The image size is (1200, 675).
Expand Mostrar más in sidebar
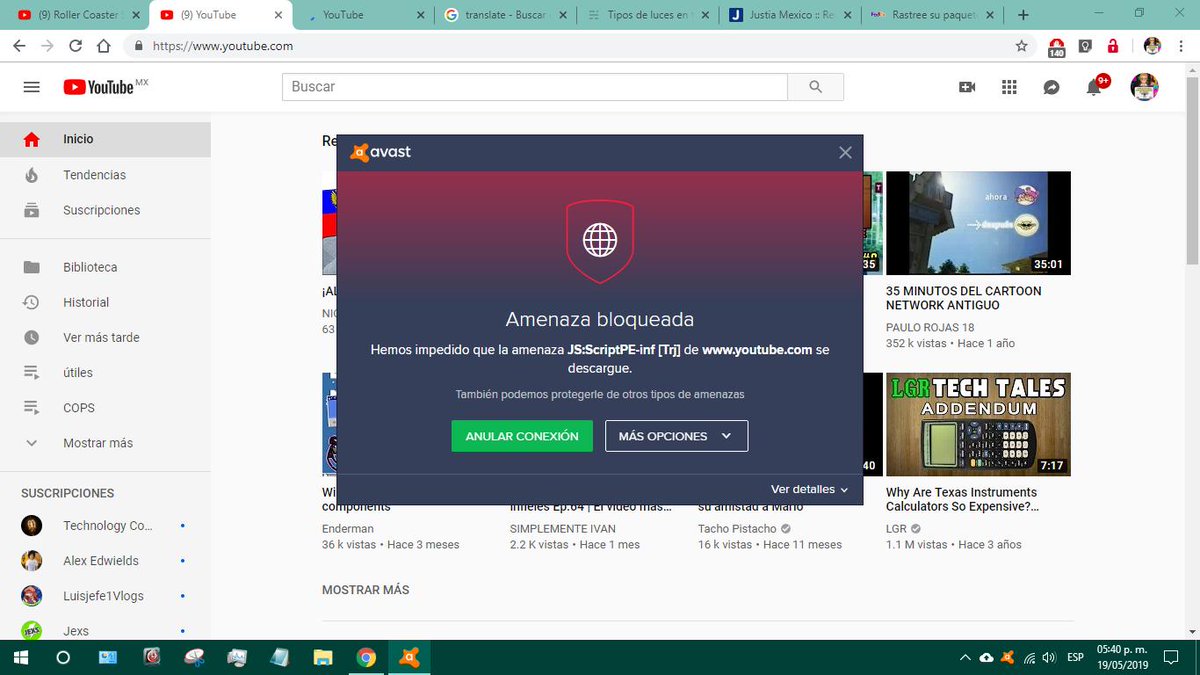tap(105, 443)
